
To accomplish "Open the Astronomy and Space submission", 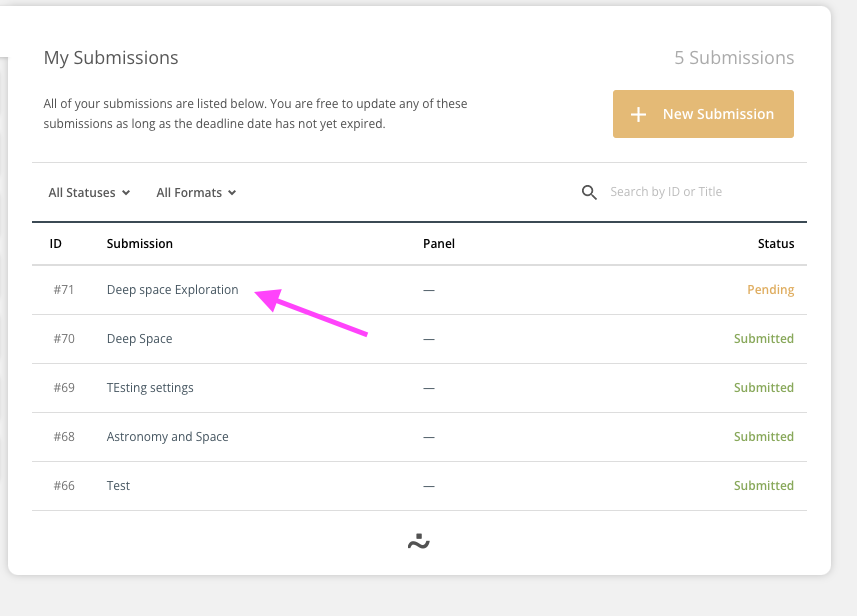I will 167,436.
